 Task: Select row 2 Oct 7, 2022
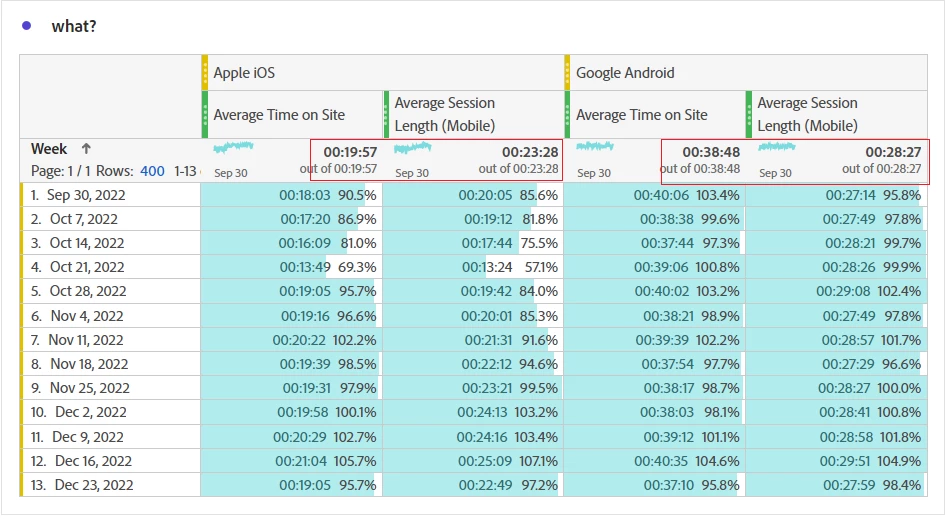point(110,219)
